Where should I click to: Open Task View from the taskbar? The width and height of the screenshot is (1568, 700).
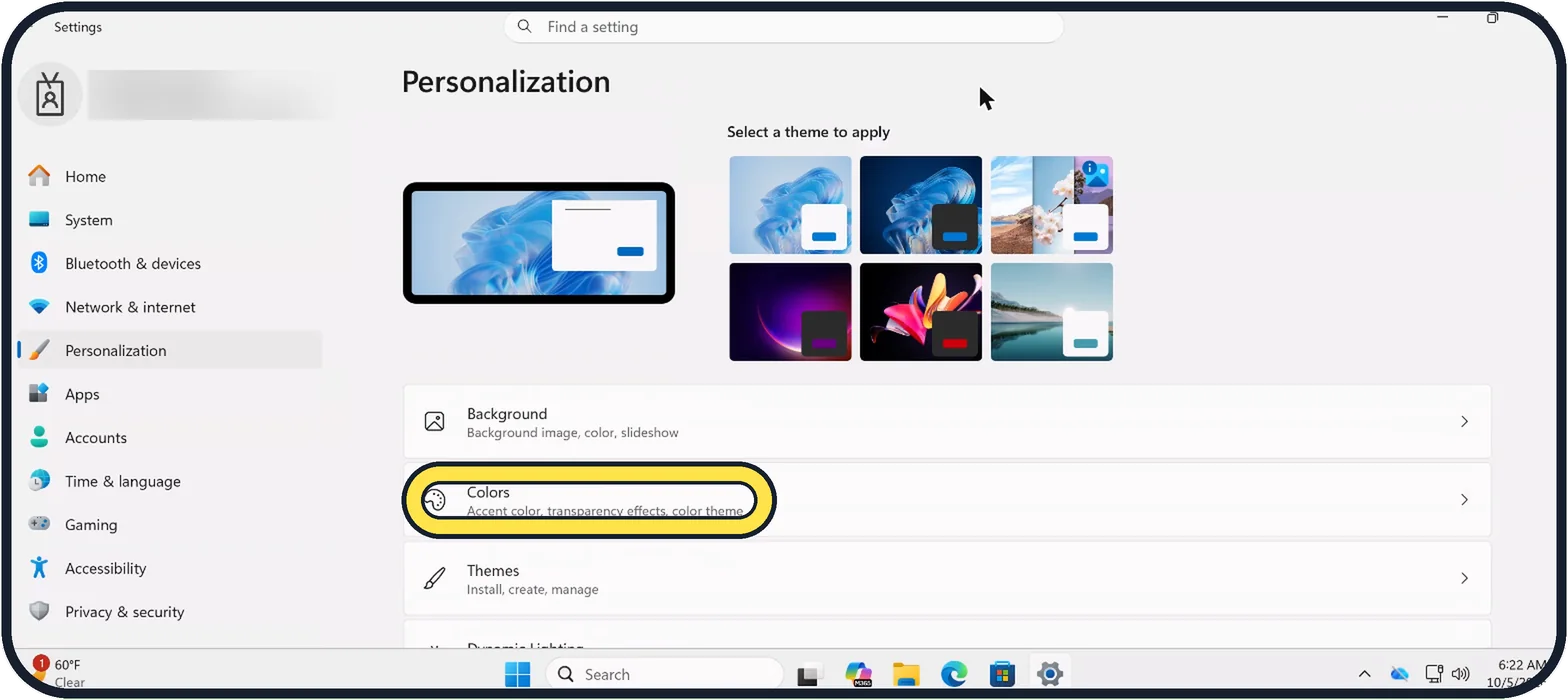point(809,674)
